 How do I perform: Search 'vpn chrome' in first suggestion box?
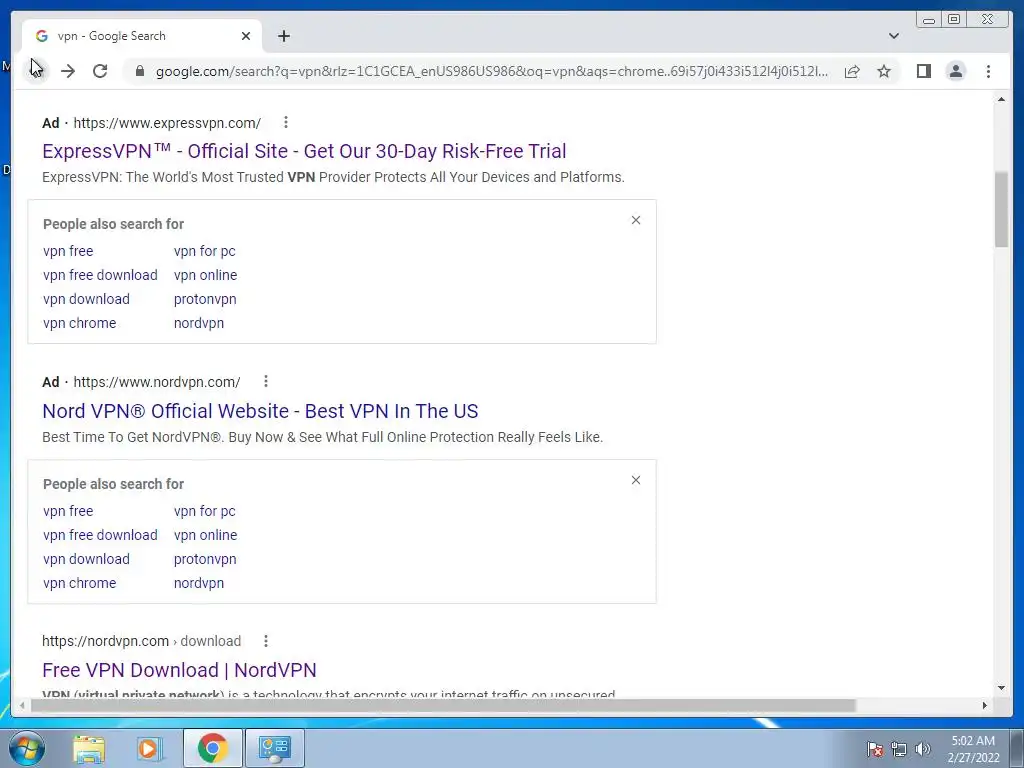point(79,323)
